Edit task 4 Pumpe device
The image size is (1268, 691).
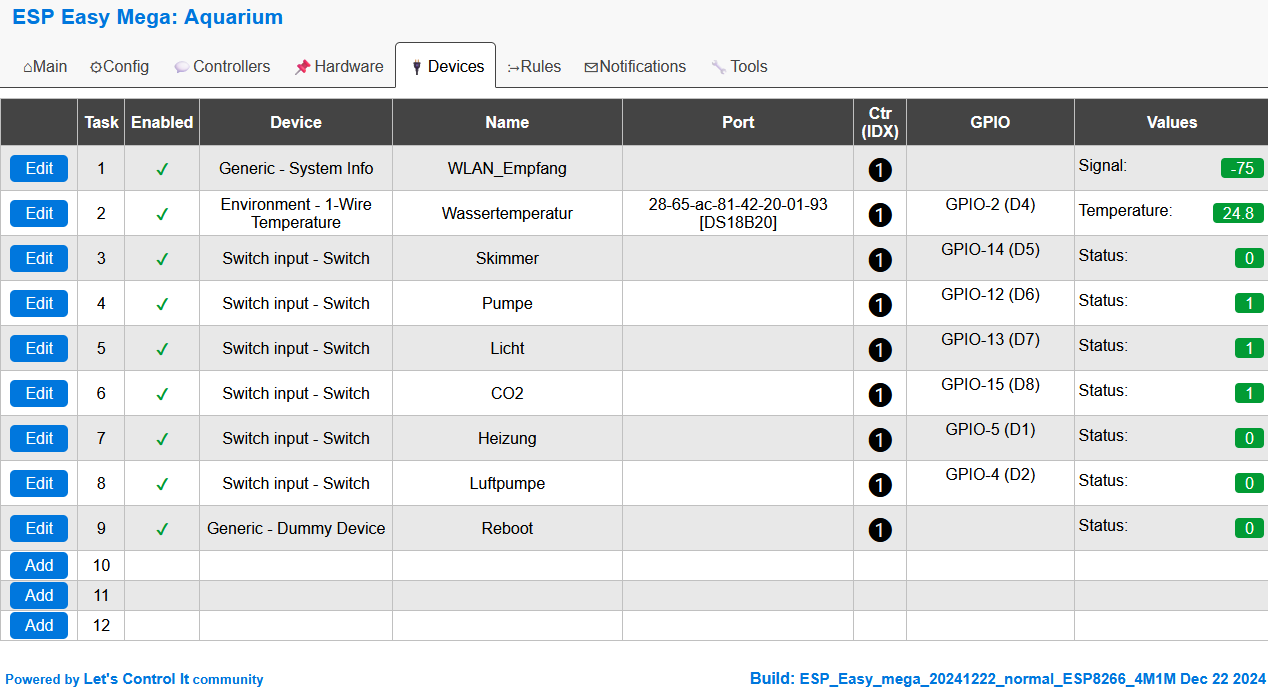[39, 303]
